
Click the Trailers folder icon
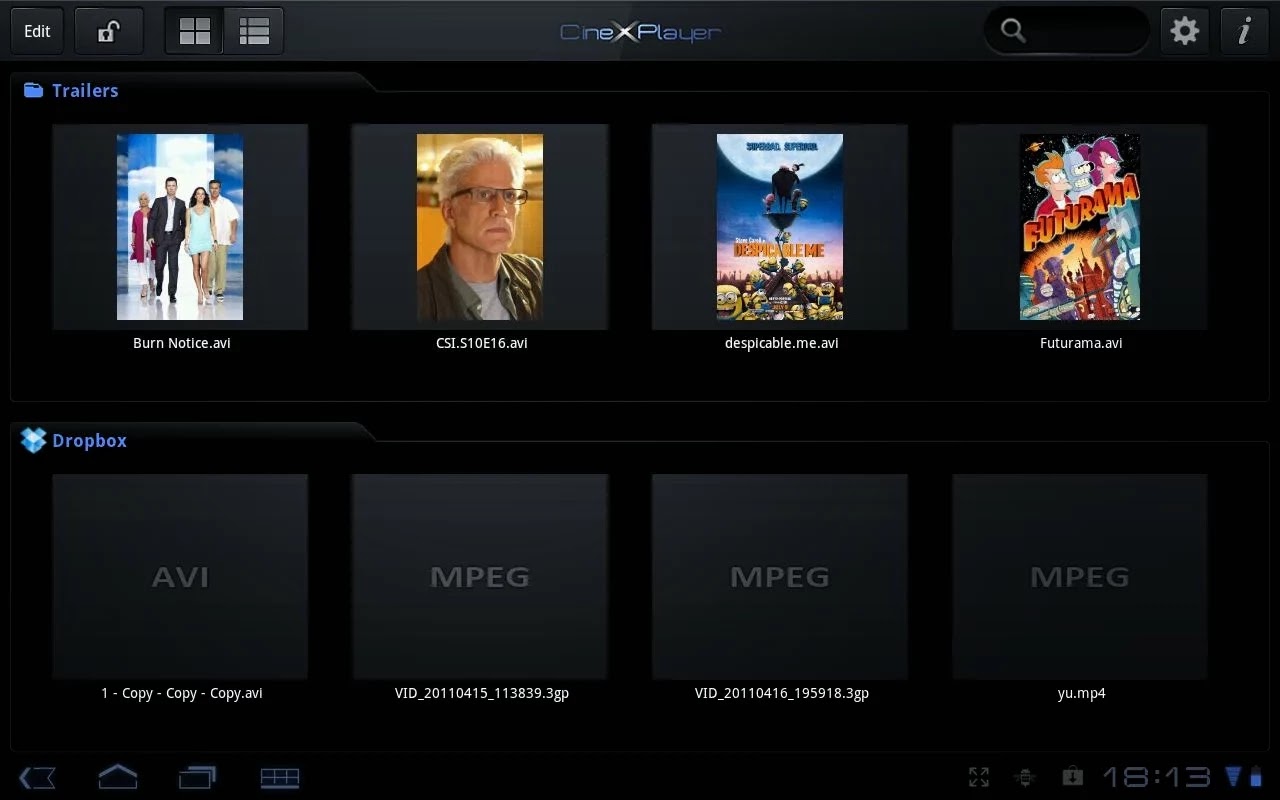[x=34, y=90]
